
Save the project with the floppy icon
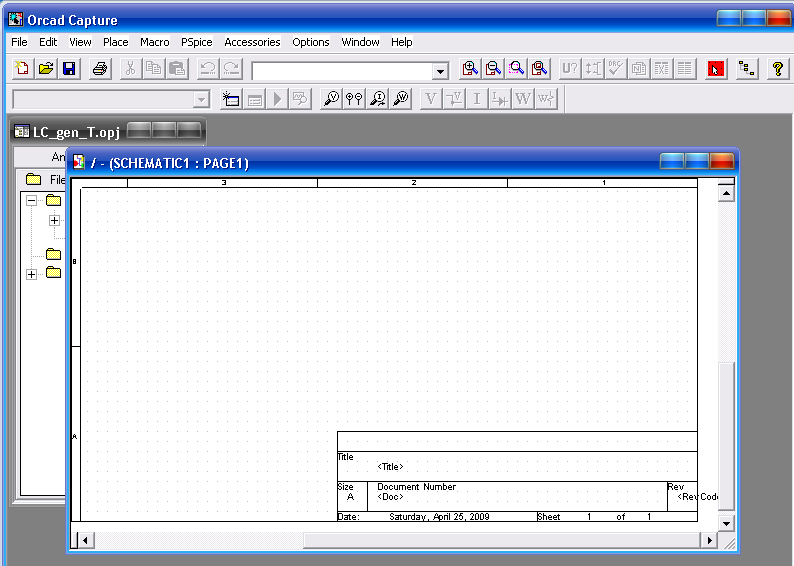tap(69, 68)
